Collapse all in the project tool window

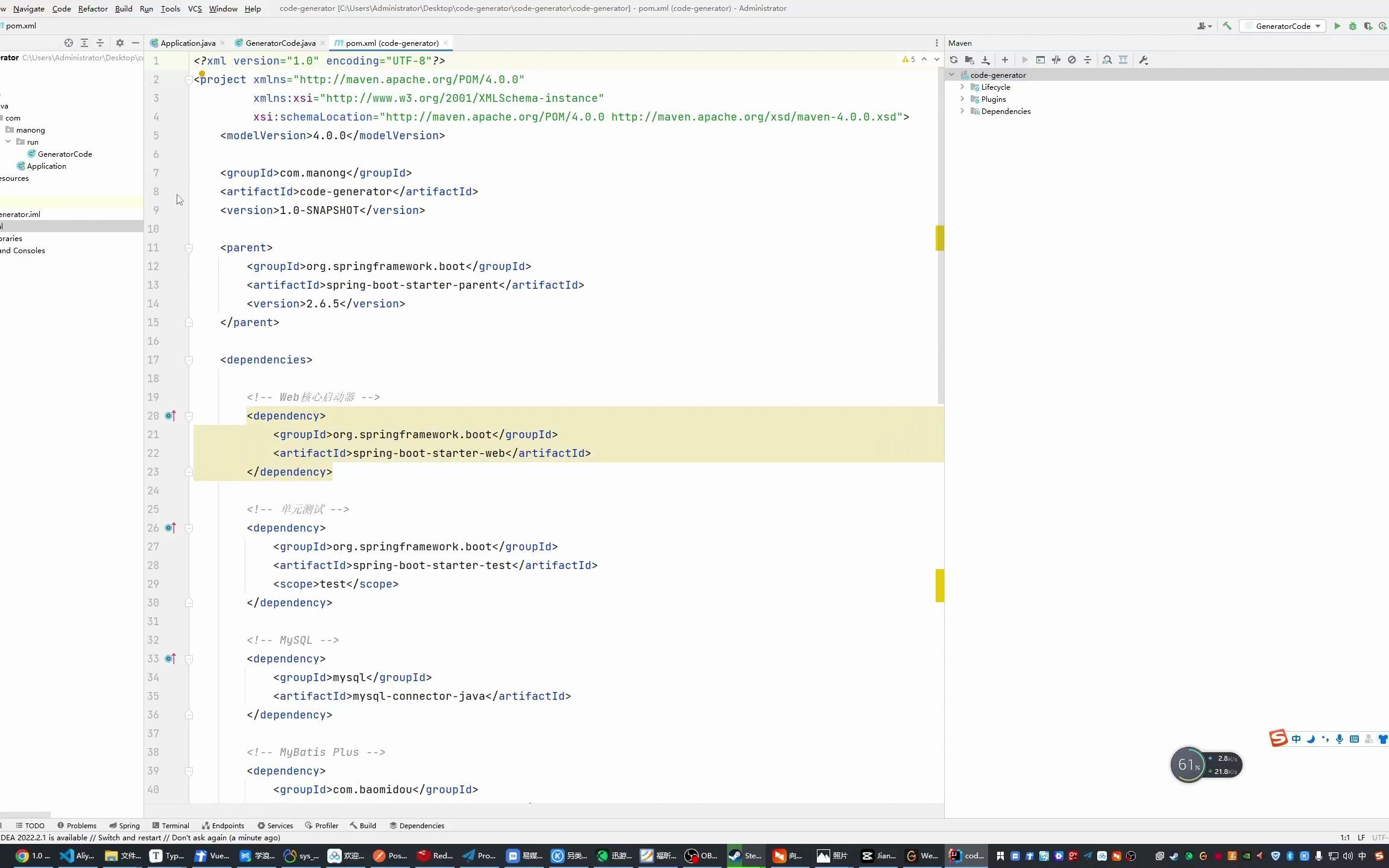[100, 43]
